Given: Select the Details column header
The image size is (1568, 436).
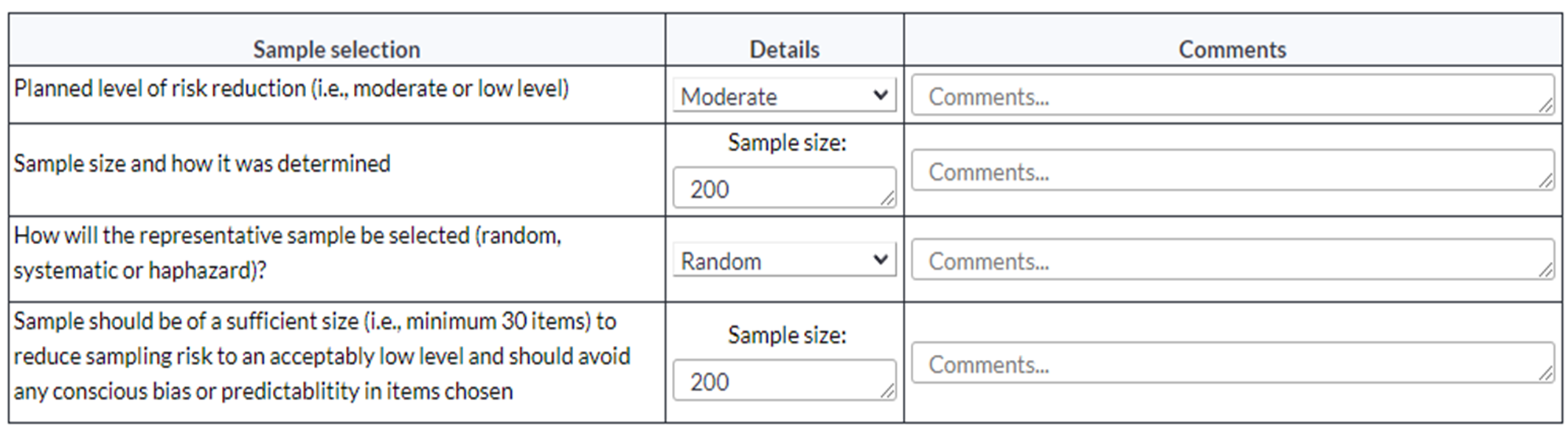Looking at the screenshot, I should [x=784, y=49].
